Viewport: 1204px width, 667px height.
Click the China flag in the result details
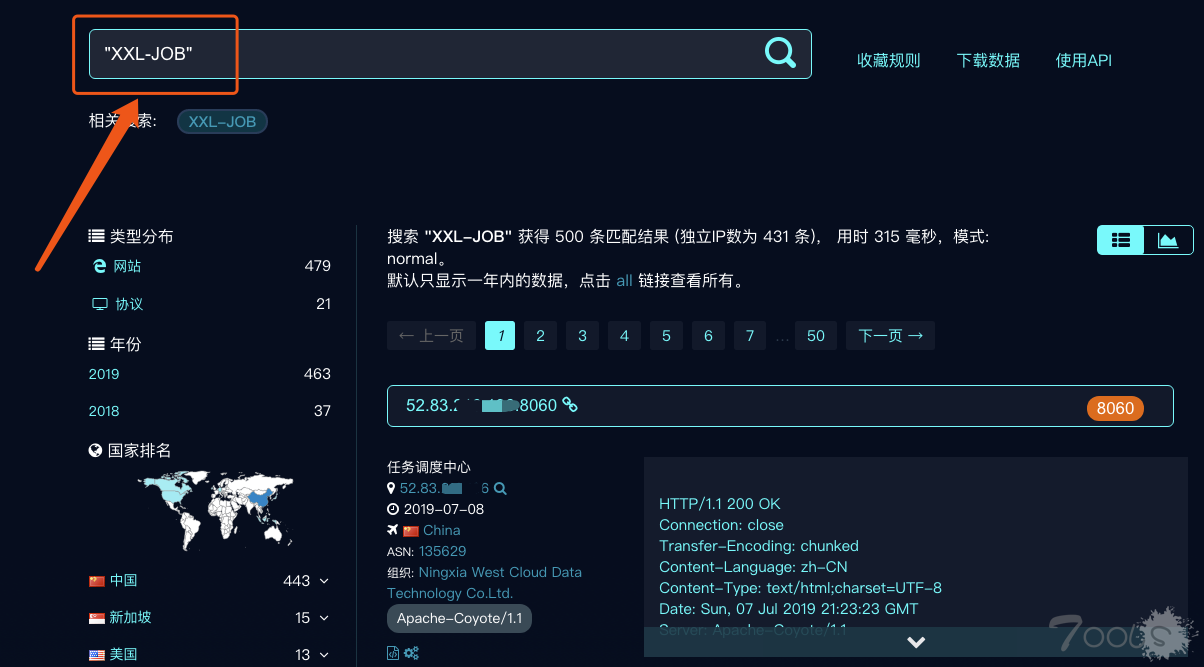pyautogui.click(x=411, y=531)
